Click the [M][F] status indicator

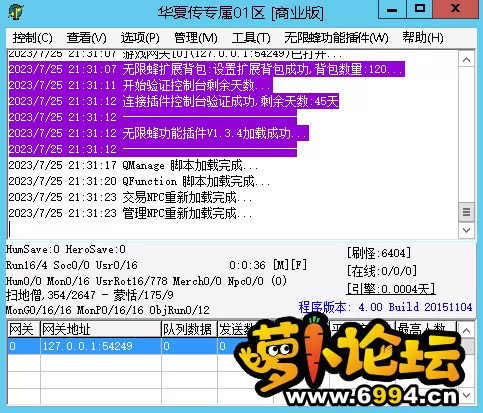290,265
